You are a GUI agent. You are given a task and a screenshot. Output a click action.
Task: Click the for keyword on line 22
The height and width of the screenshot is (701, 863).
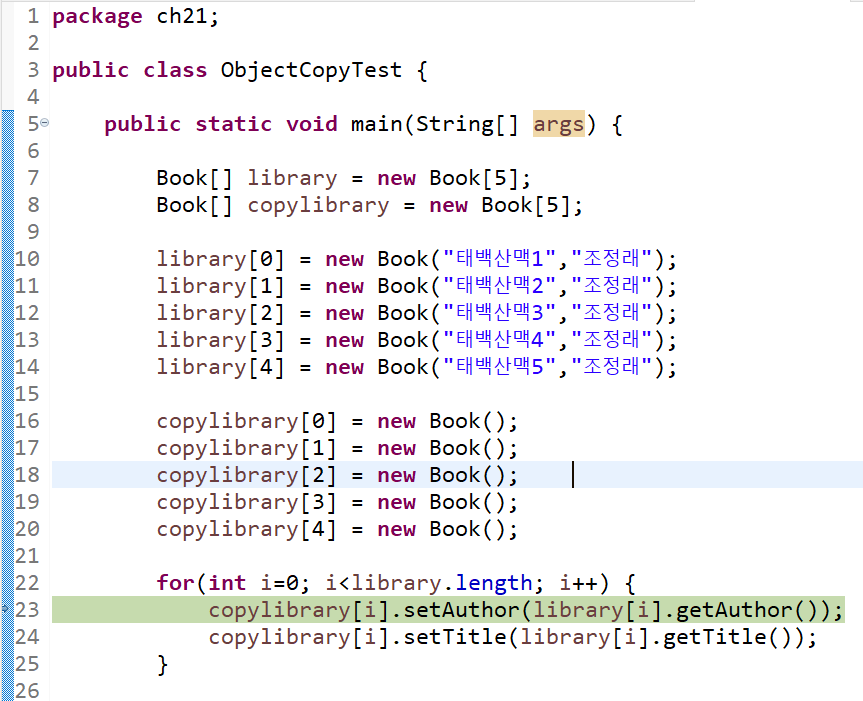coord(175,583)
